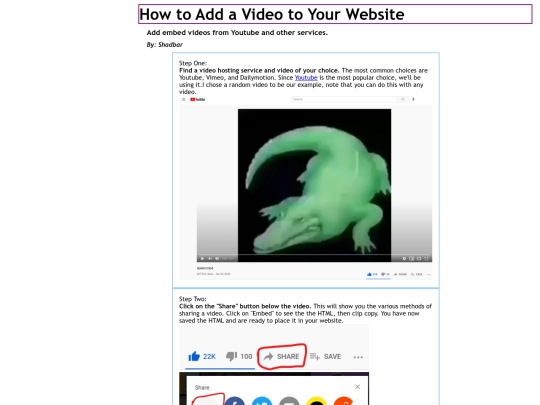Click the small like icon under the video title
Screen dimensions: 540x405
[x=370, y=274]
